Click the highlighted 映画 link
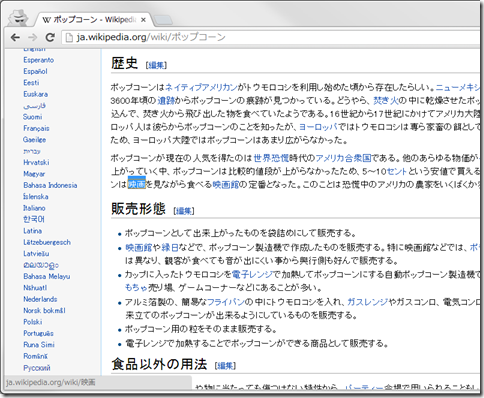 [137, 184]
